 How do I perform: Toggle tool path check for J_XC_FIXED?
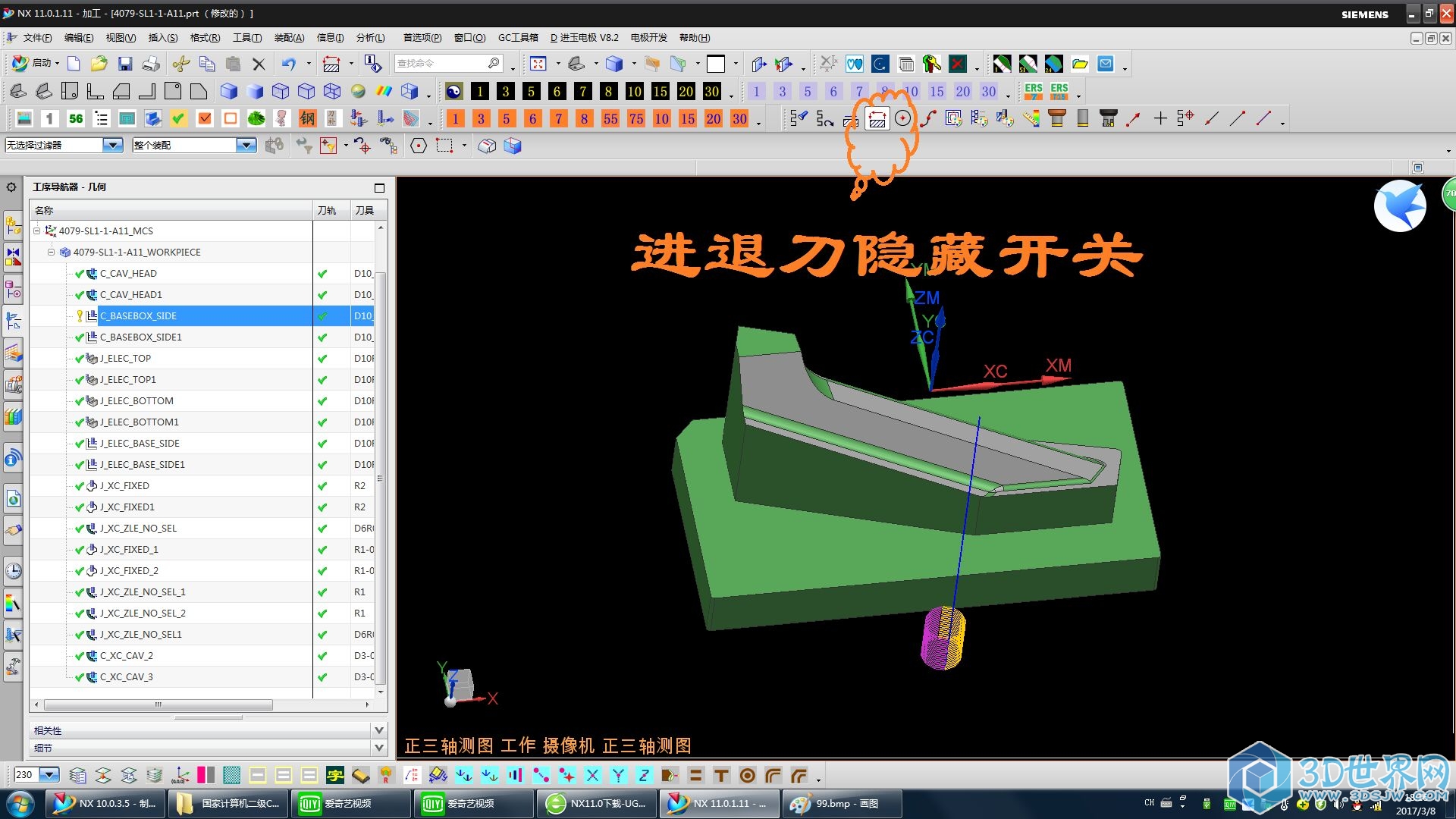click(322, 486)
